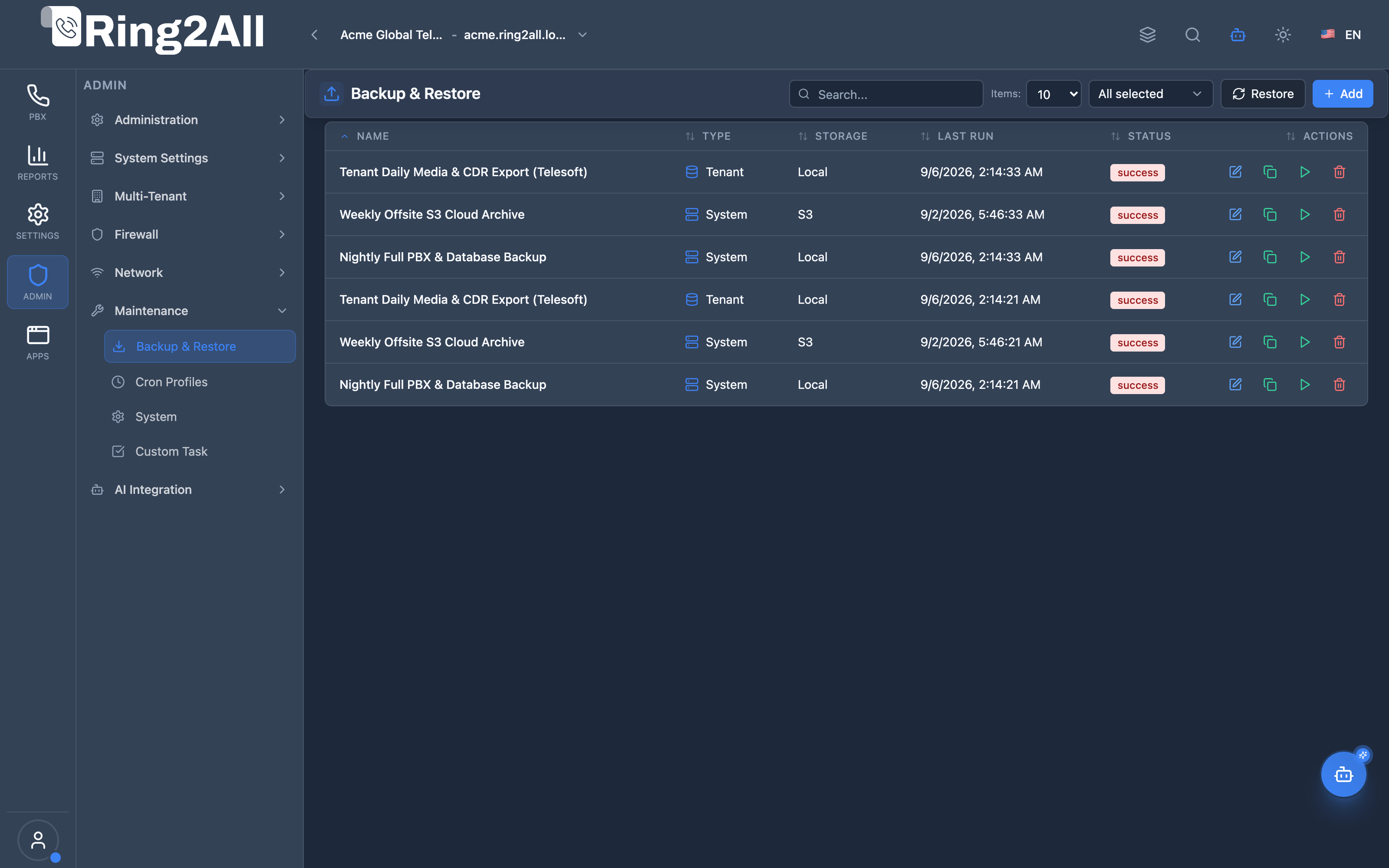Expand the AI Integration menu
The width and height of the screenshot is (1389, 868).
[189, 490]
